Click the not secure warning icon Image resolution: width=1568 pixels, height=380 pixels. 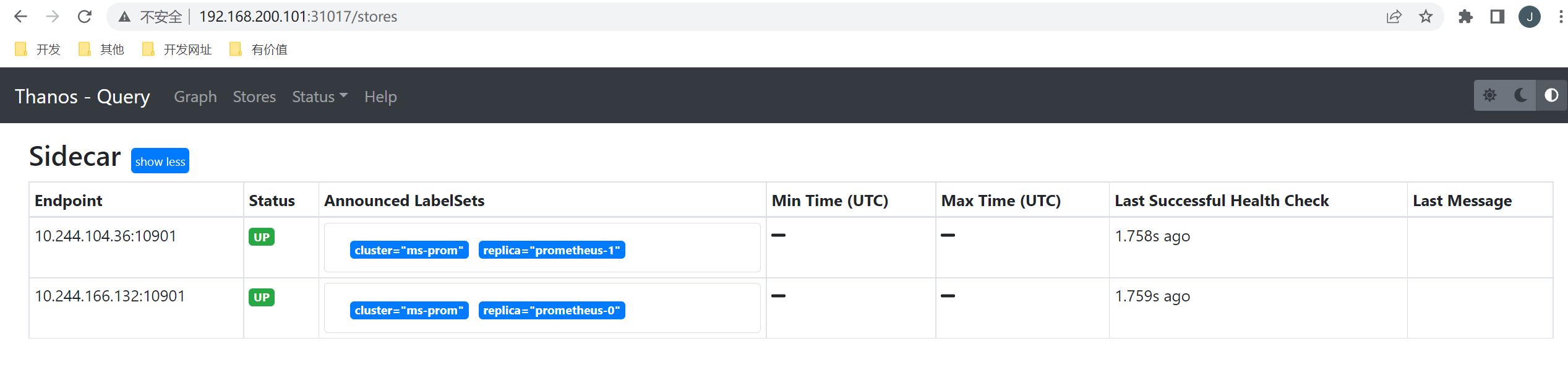click(x=125, y=17)
